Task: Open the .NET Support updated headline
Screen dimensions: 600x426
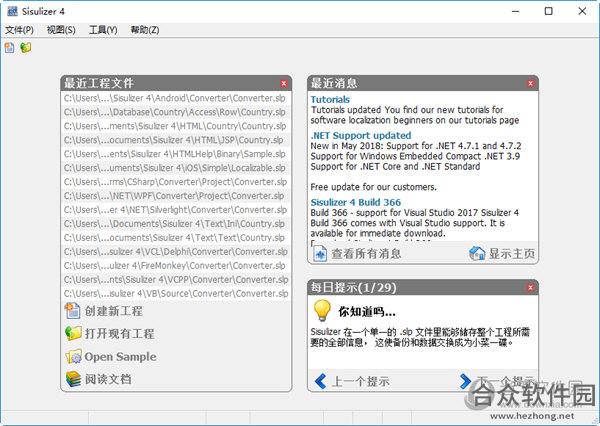Action: [x=361, y=135]
